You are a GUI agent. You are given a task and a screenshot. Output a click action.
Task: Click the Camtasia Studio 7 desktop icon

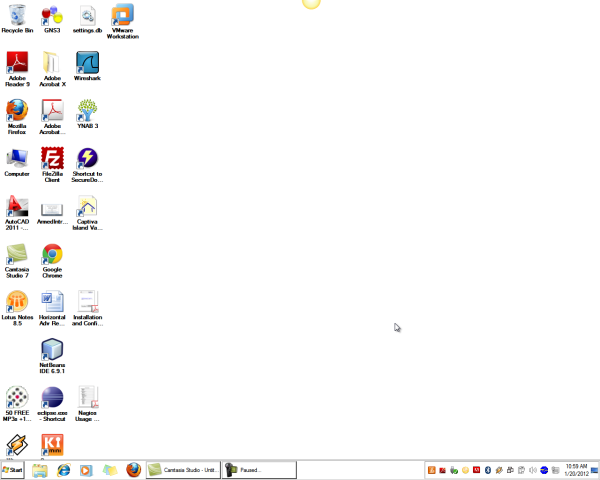pyautogui.click(x=17, y=254)
